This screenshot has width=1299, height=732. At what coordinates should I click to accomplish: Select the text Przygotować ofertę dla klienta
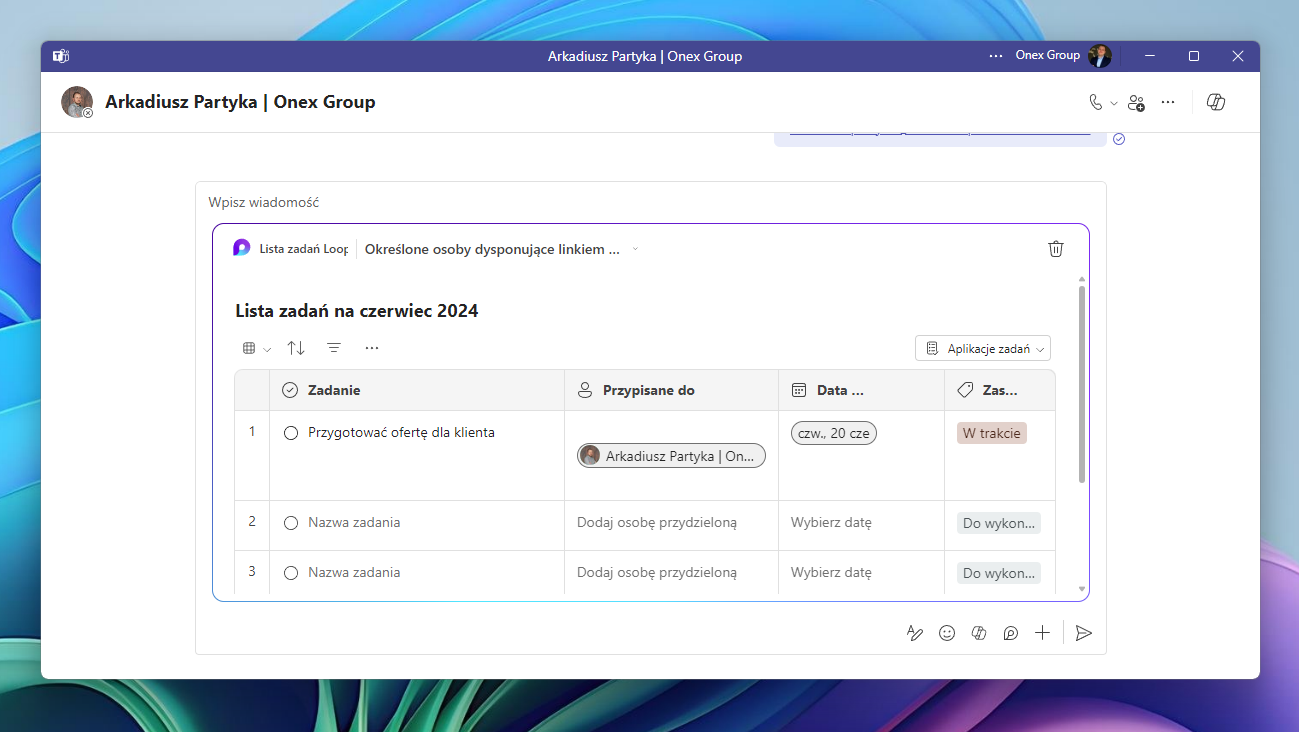[x=401, y=433]
